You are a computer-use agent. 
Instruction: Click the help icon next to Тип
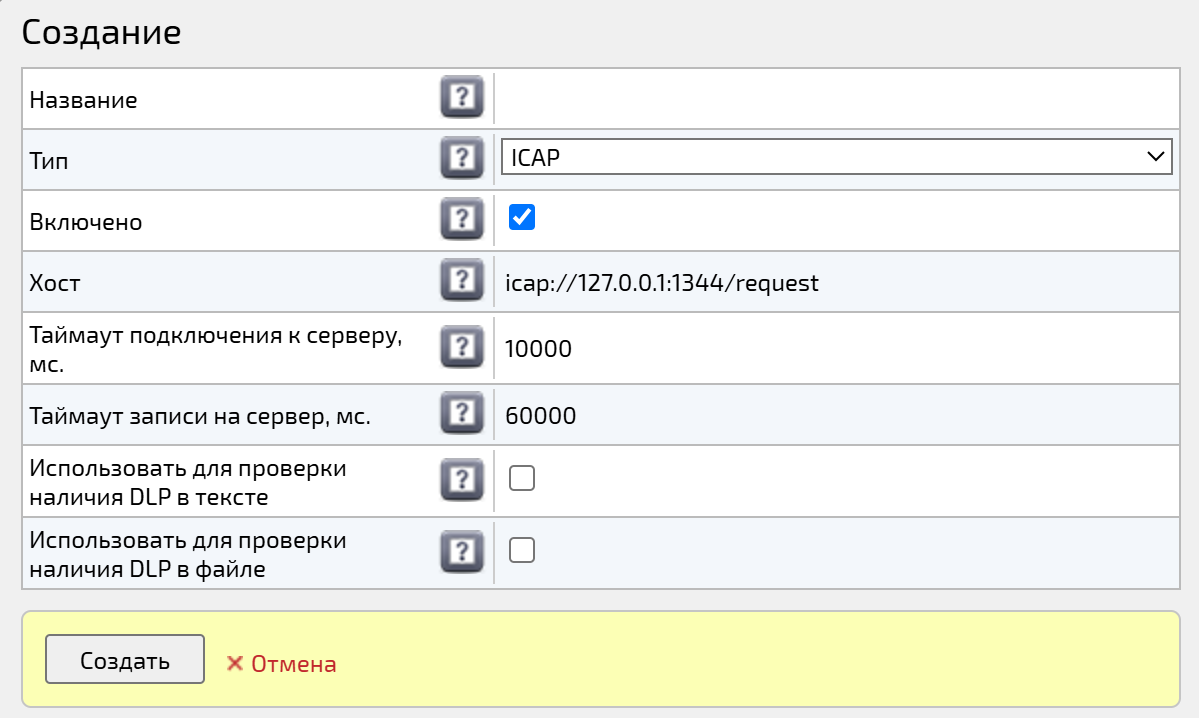point(462,158)
